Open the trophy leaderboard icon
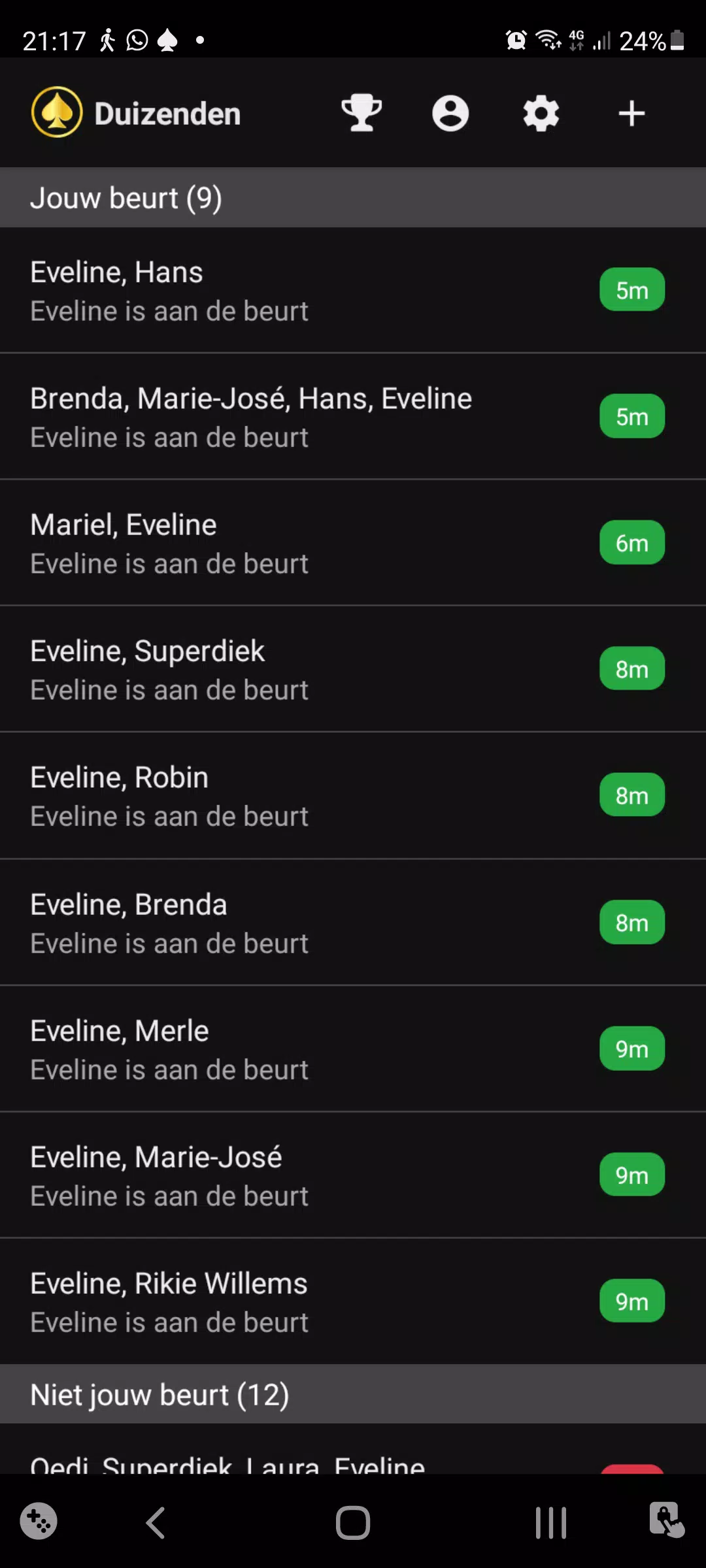 click(361, 113)
